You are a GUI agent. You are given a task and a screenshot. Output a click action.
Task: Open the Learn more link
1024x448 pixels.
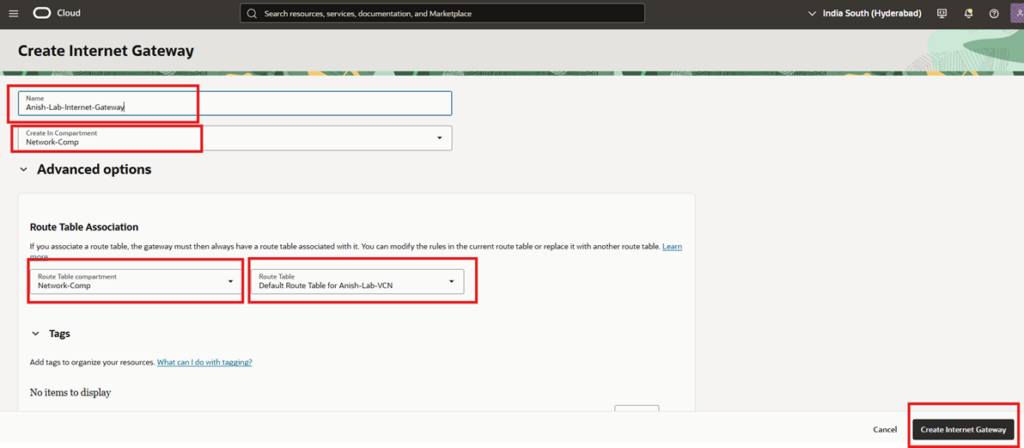point(672,246)
